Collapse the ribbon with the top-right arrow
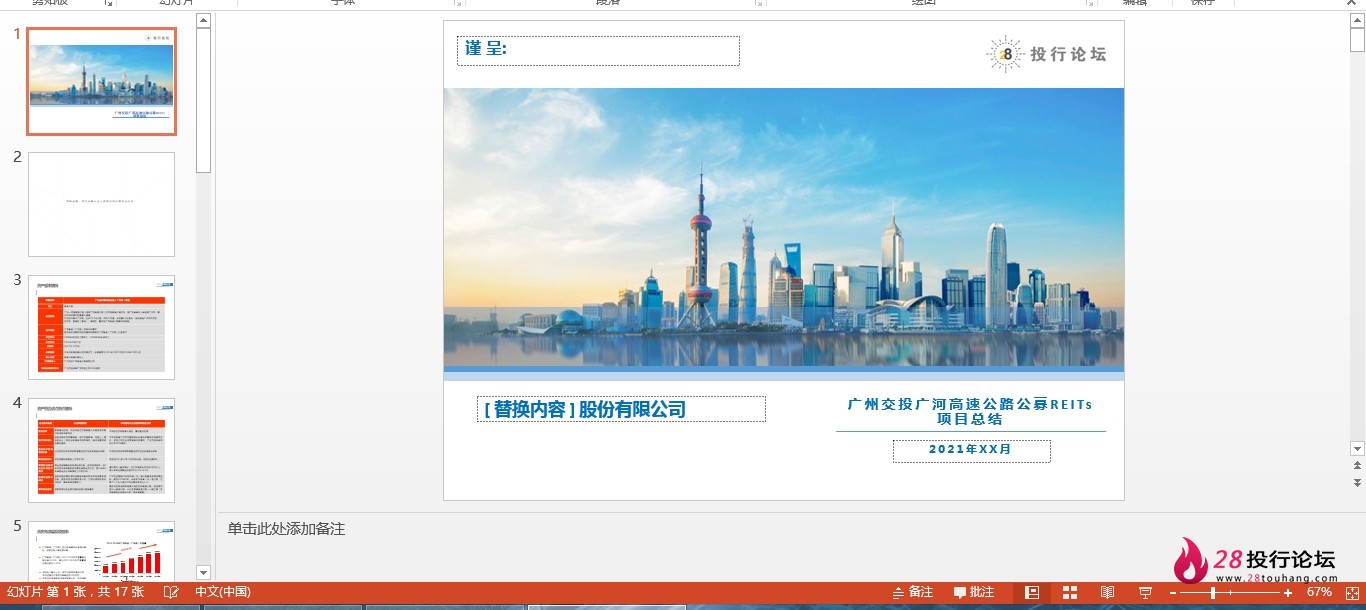The image size is (1366, 610). point(1351,3)
